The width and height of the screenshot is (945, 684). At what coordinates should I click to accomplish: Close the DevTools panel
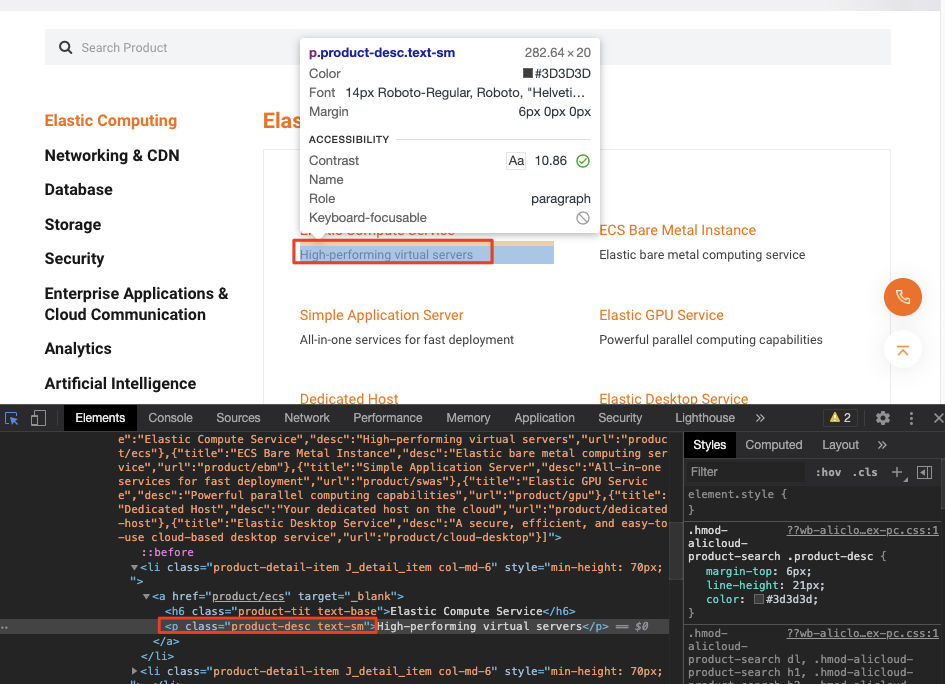[x=938, y=418]
